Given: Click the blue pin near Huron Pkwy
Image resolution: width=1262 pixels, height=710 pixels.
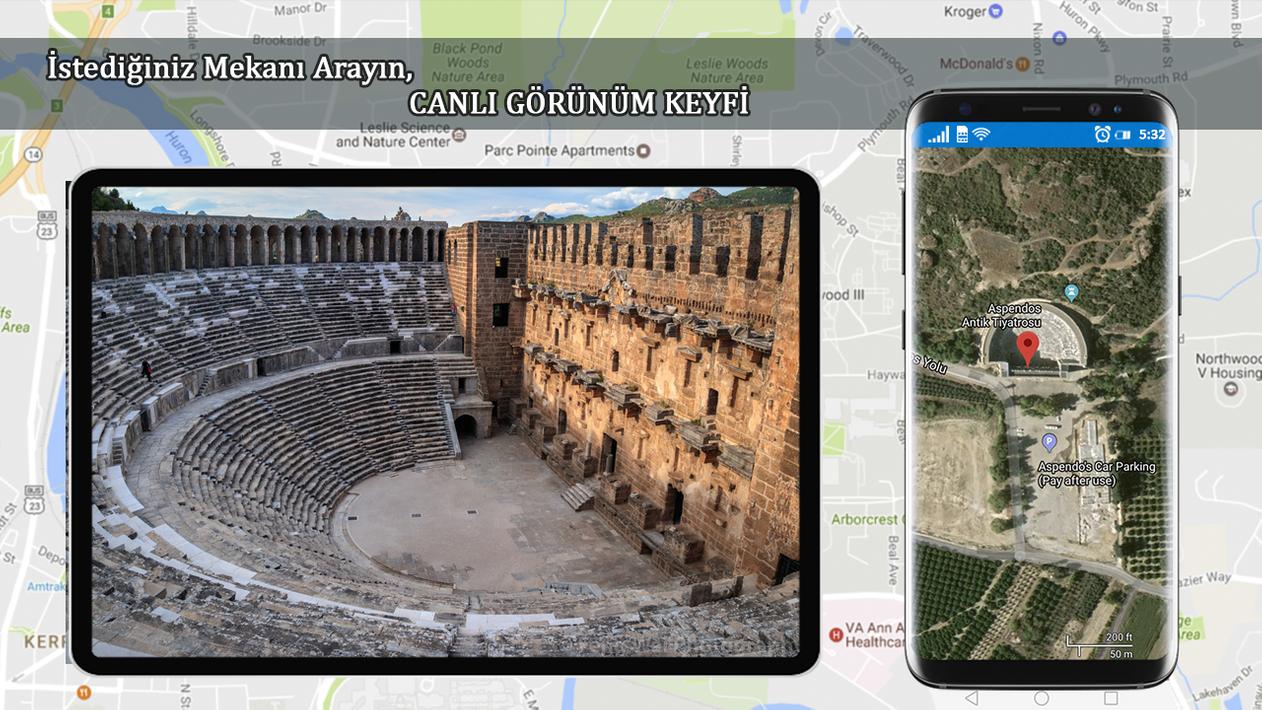Looking at the screenshot, I should 1059,38.
